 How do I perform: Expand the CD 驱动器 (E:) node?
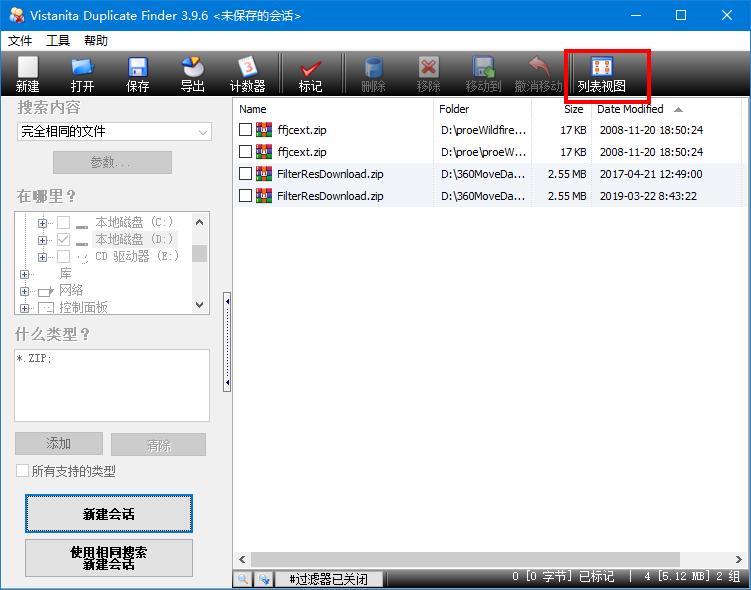(x=42, y=258)
